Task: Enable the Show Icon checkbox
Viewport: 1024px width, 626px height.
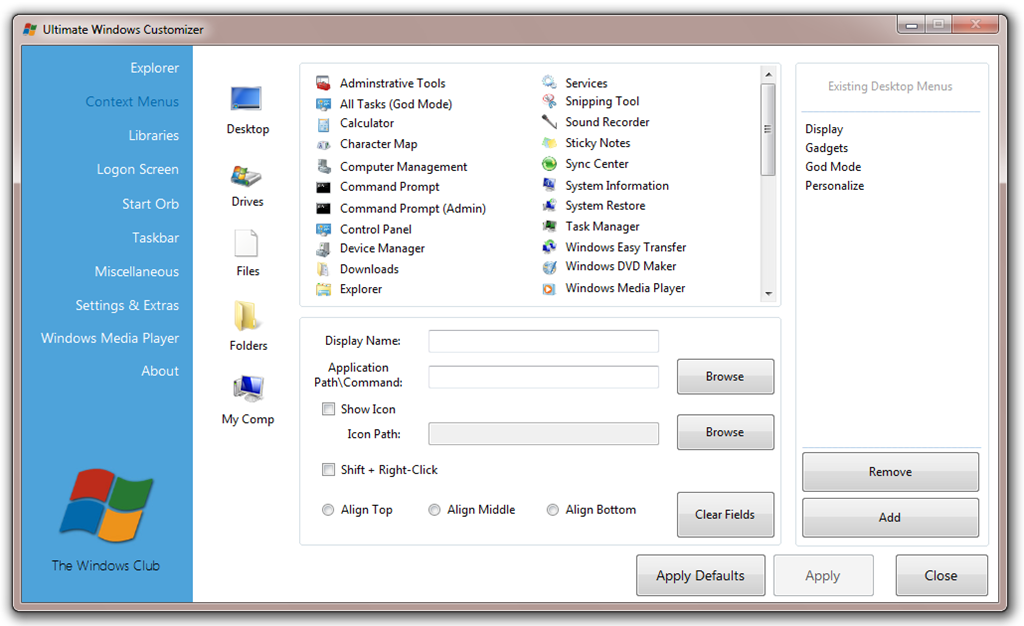Action: pos(328,409)
